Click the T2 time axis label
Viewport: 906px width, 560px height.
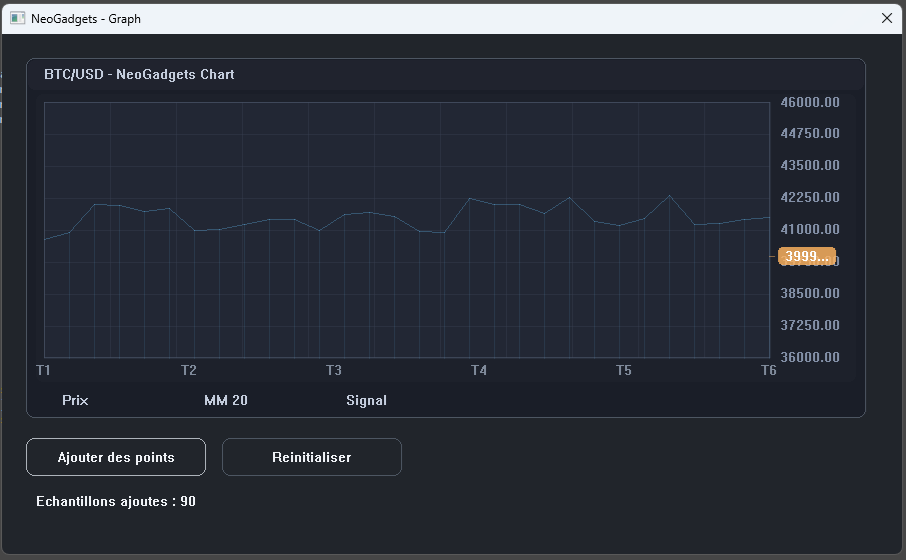pos(189,370)
